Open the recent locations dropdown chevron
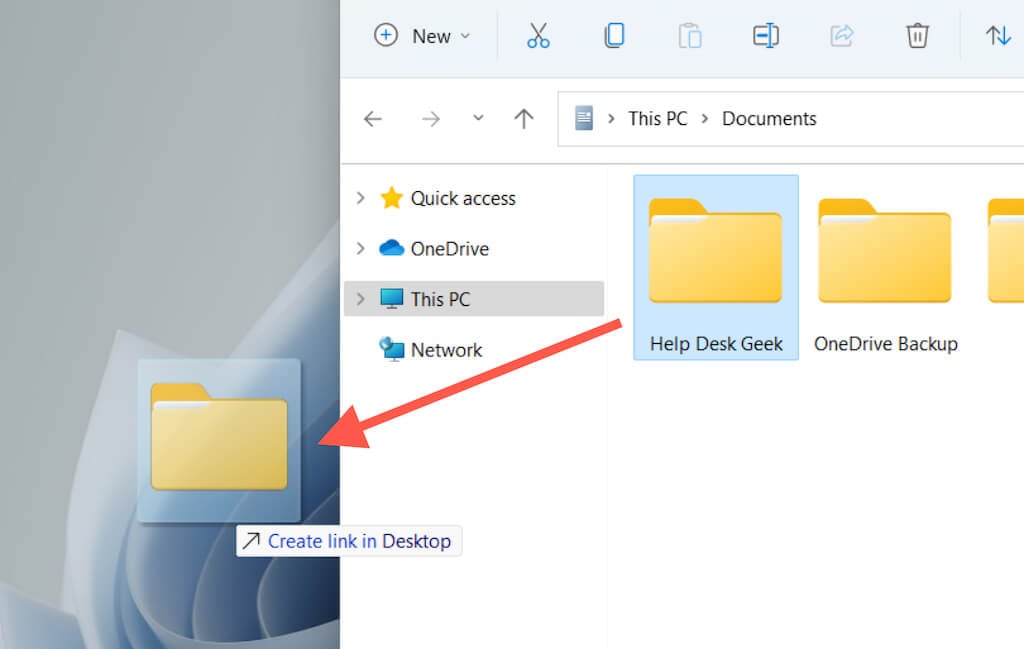 [x=478, y=118]
